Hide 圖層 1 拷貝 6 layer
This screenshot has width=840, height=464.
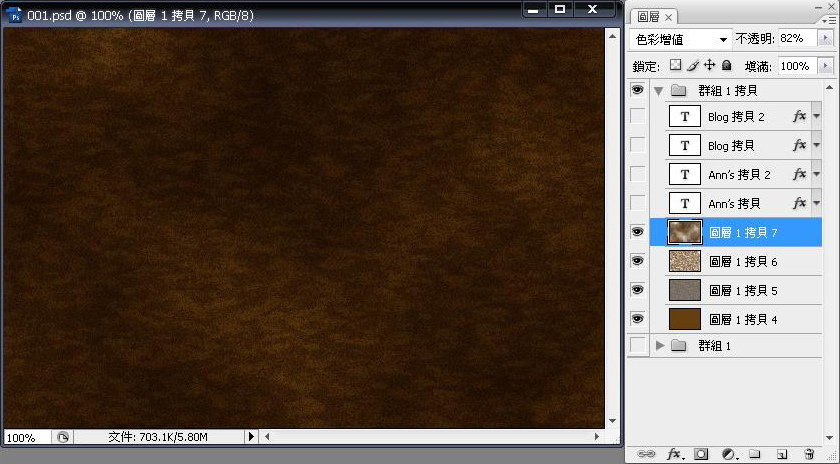click(637, 261)
